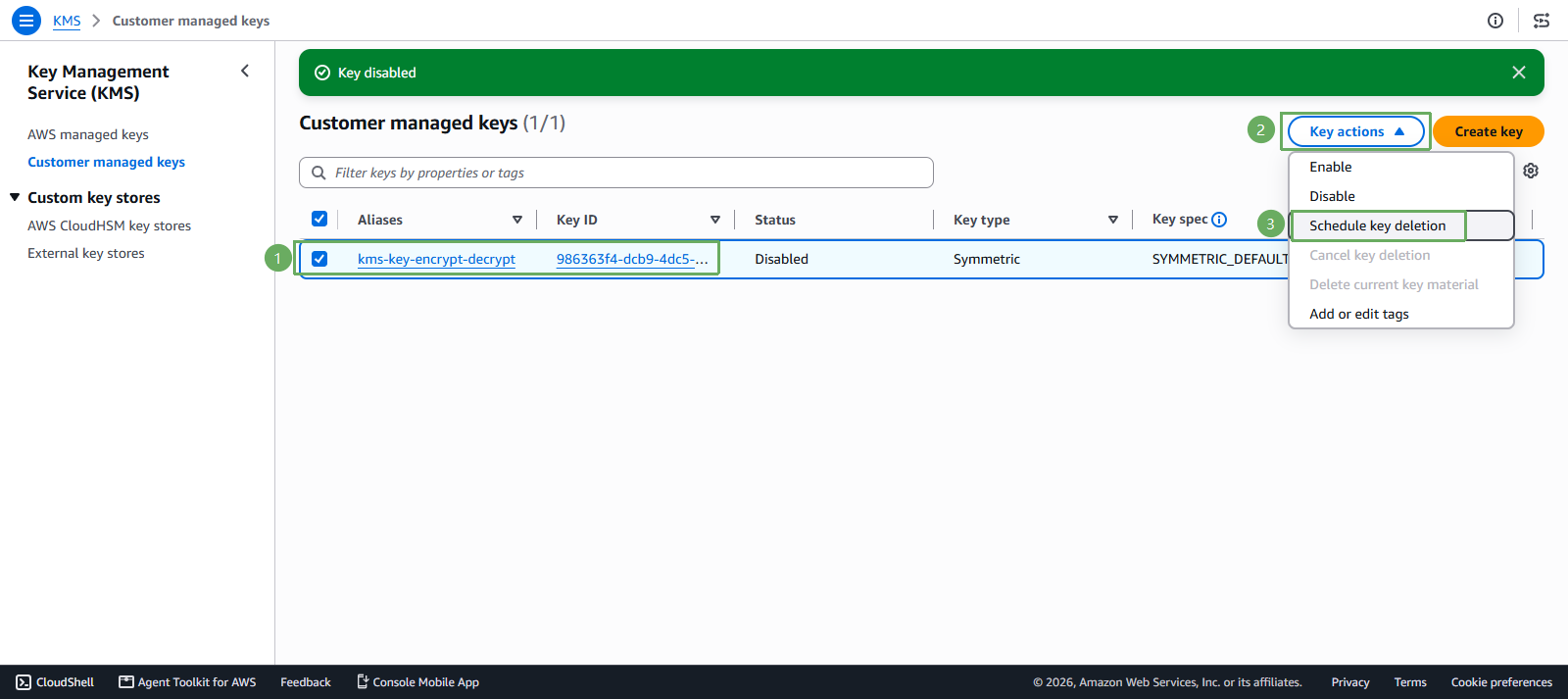This screenshot has width=1568, height=699.
Task: Open External key stores
Action: tap(86, 253)
